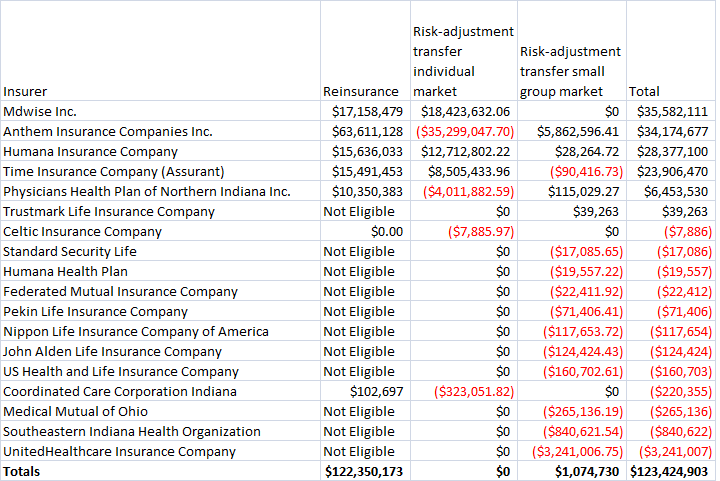Select the $12,712,802.22 cell

point(464,151)
